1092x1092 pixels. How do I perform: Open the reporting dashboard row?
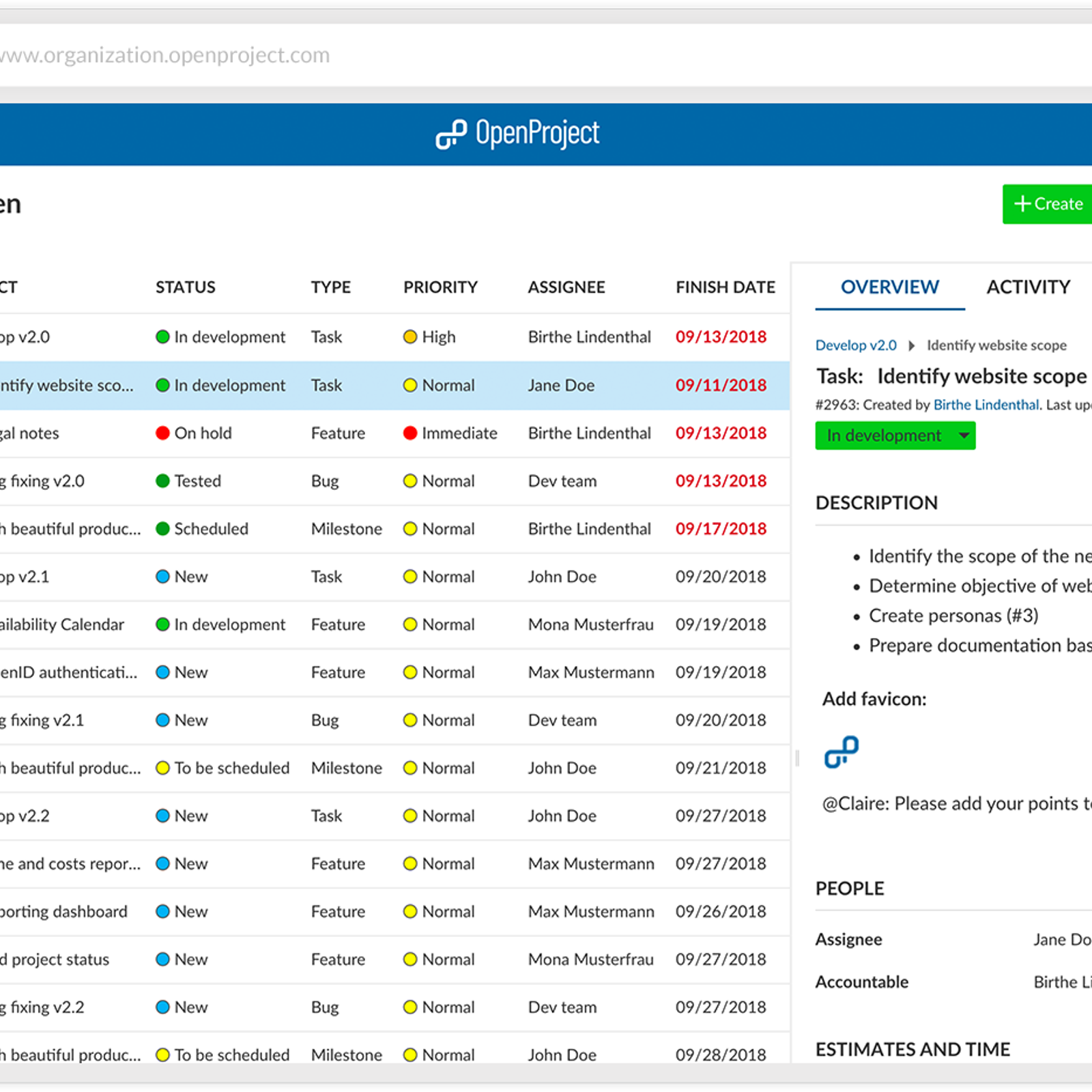click(394, 912)
